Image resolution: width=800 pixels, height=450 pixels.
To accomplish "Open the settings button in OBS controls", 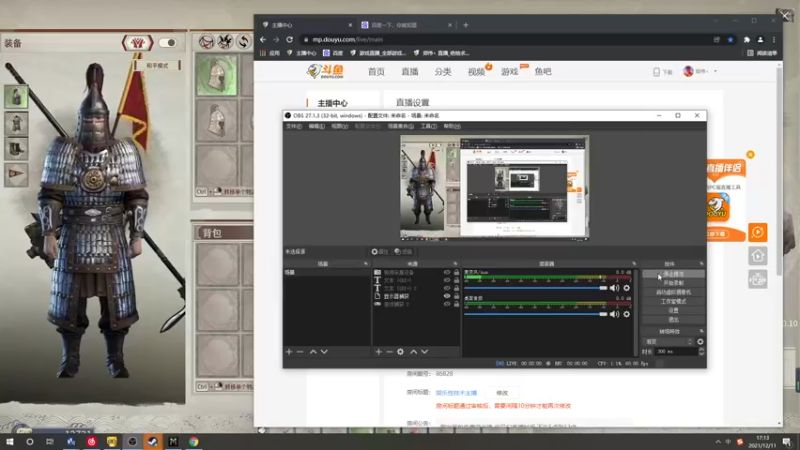I will click(673, 311).
